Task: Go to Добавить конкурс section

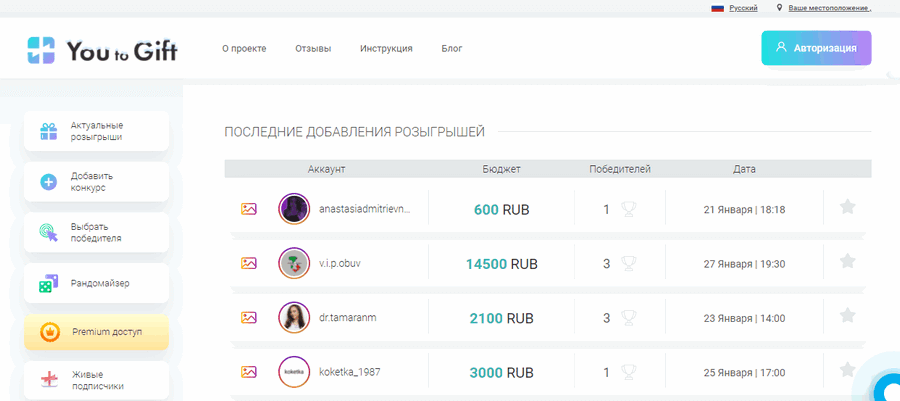Action: 96,182
